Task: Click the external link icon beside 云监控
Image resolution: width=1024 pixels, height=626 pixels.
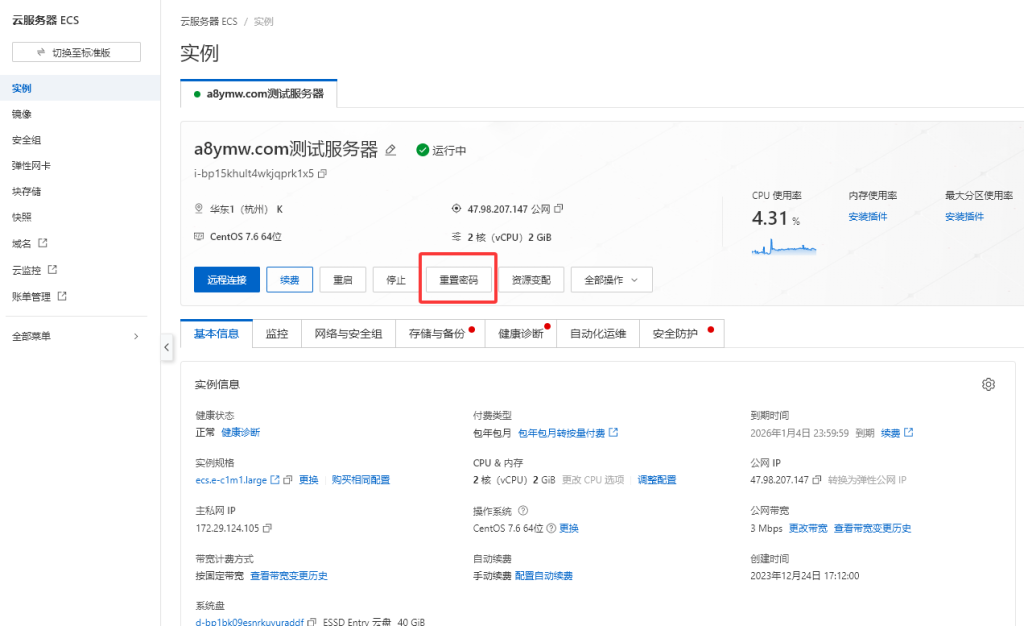Action: tap(53, 270)
